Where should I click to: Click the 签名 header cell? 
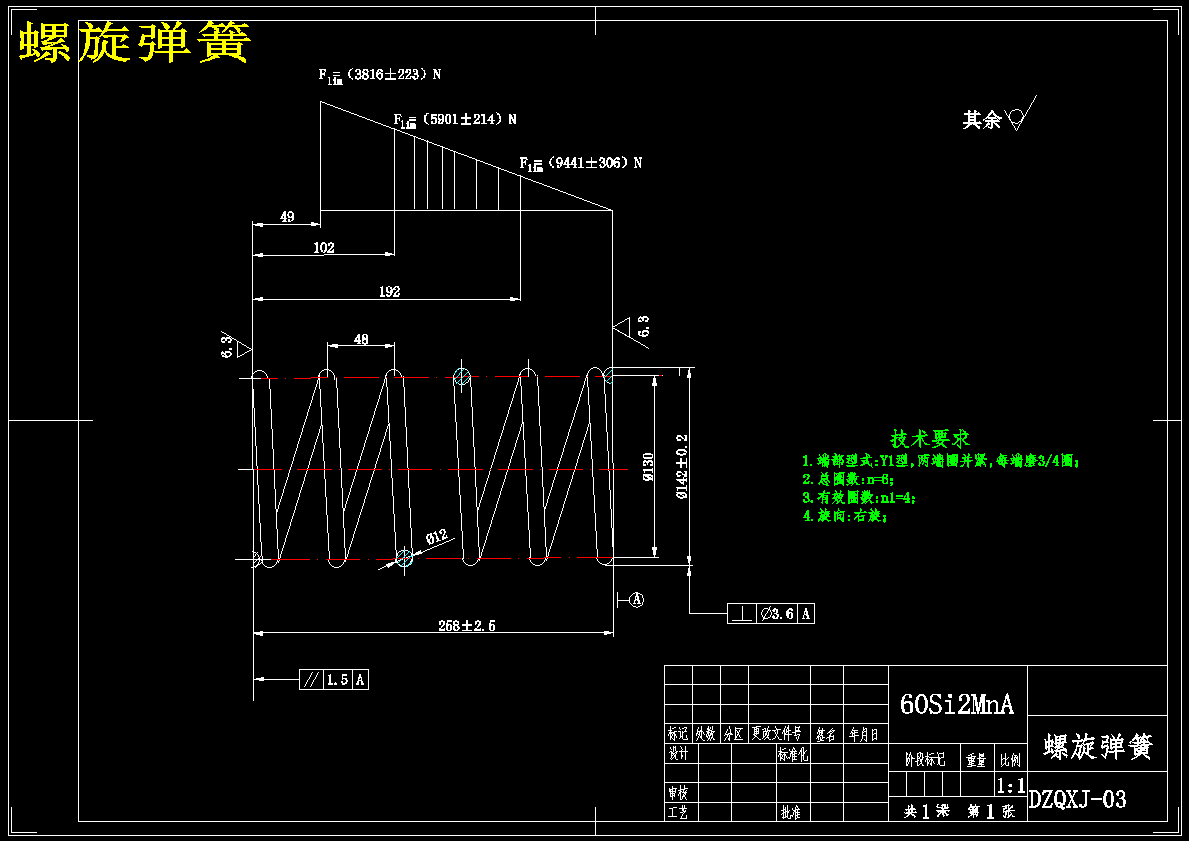[827, 733]
